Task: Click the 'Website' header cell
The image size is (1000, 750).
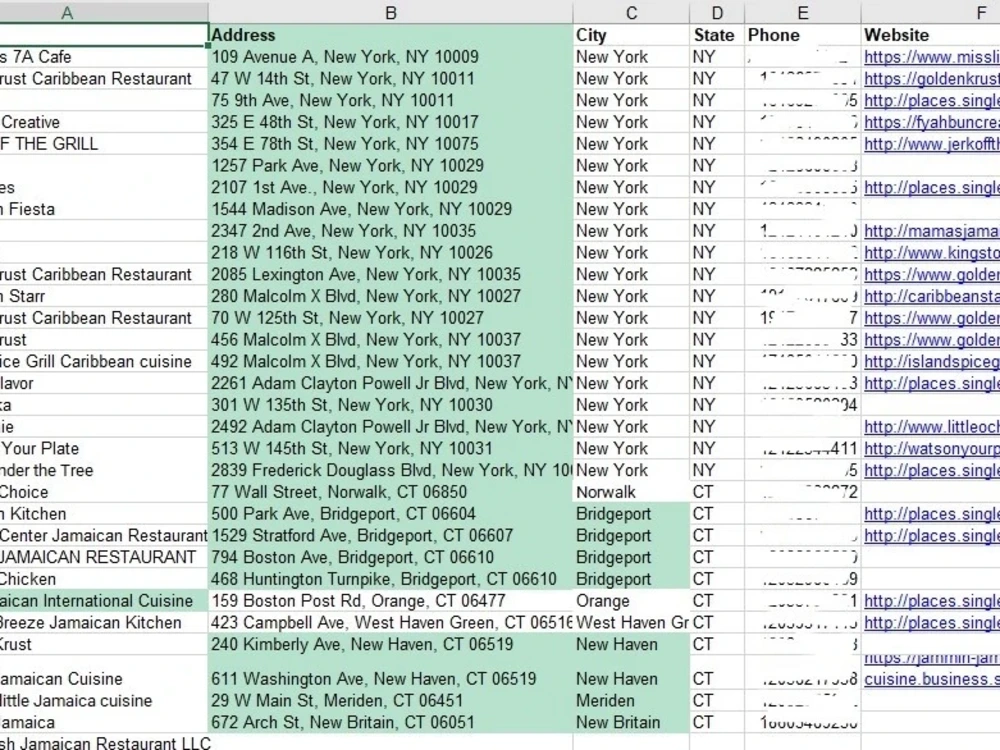Action: click(x=930, y=35)
